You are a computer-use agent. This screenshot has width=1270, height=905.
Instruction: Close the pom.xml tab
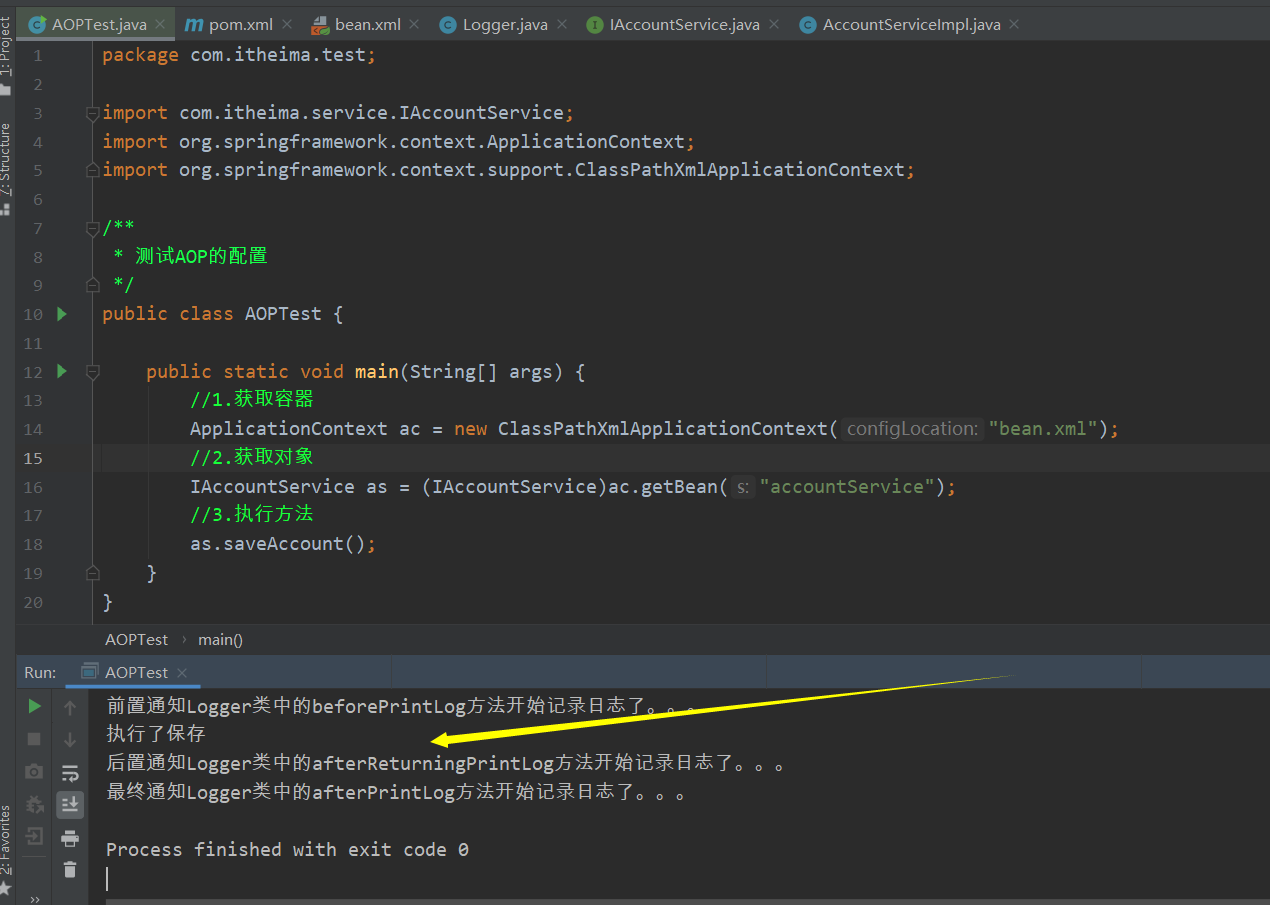288,25
